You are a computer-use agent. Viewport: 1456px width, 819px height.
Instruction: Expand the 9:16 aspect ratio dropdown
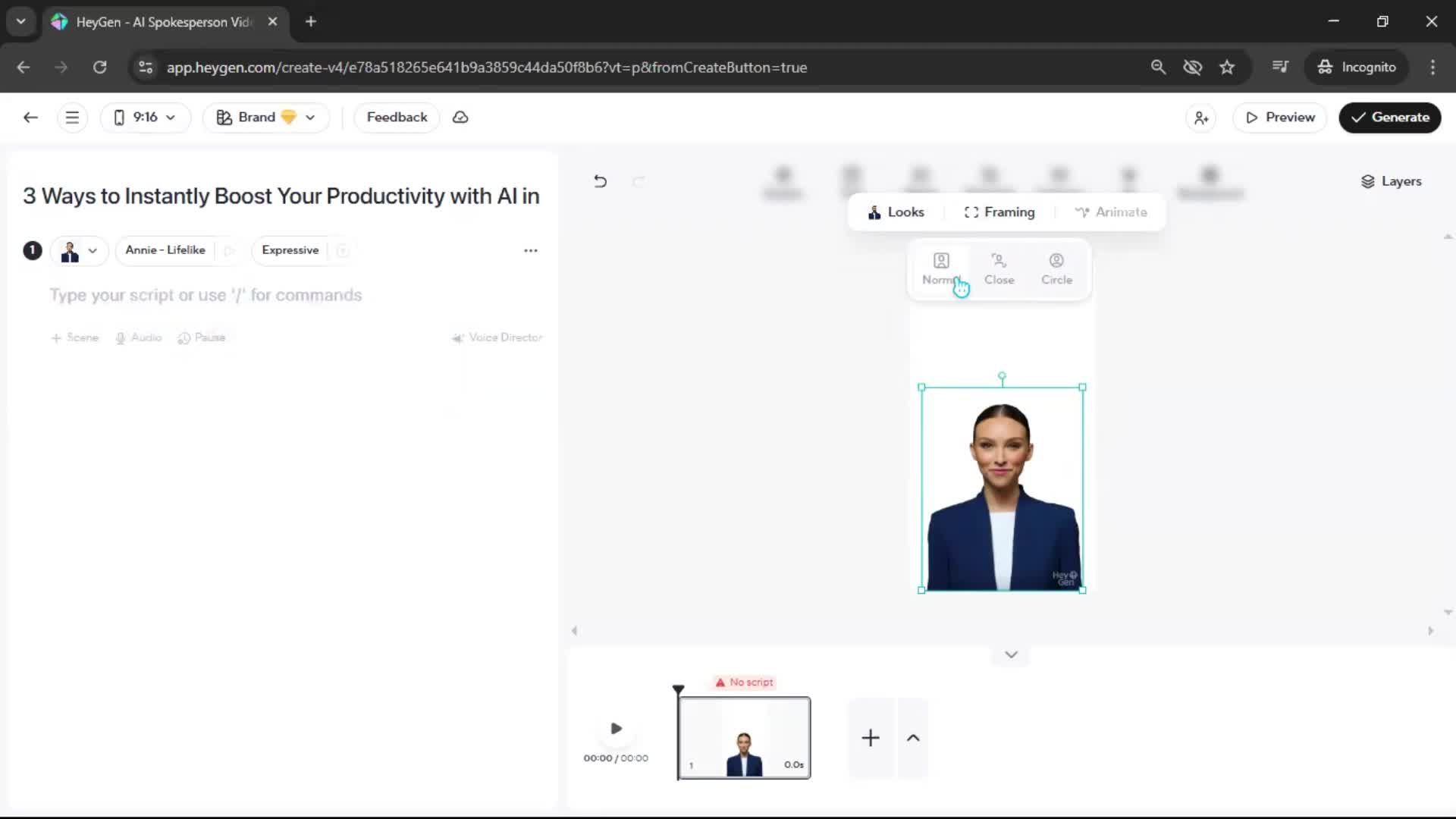(145, 118)
